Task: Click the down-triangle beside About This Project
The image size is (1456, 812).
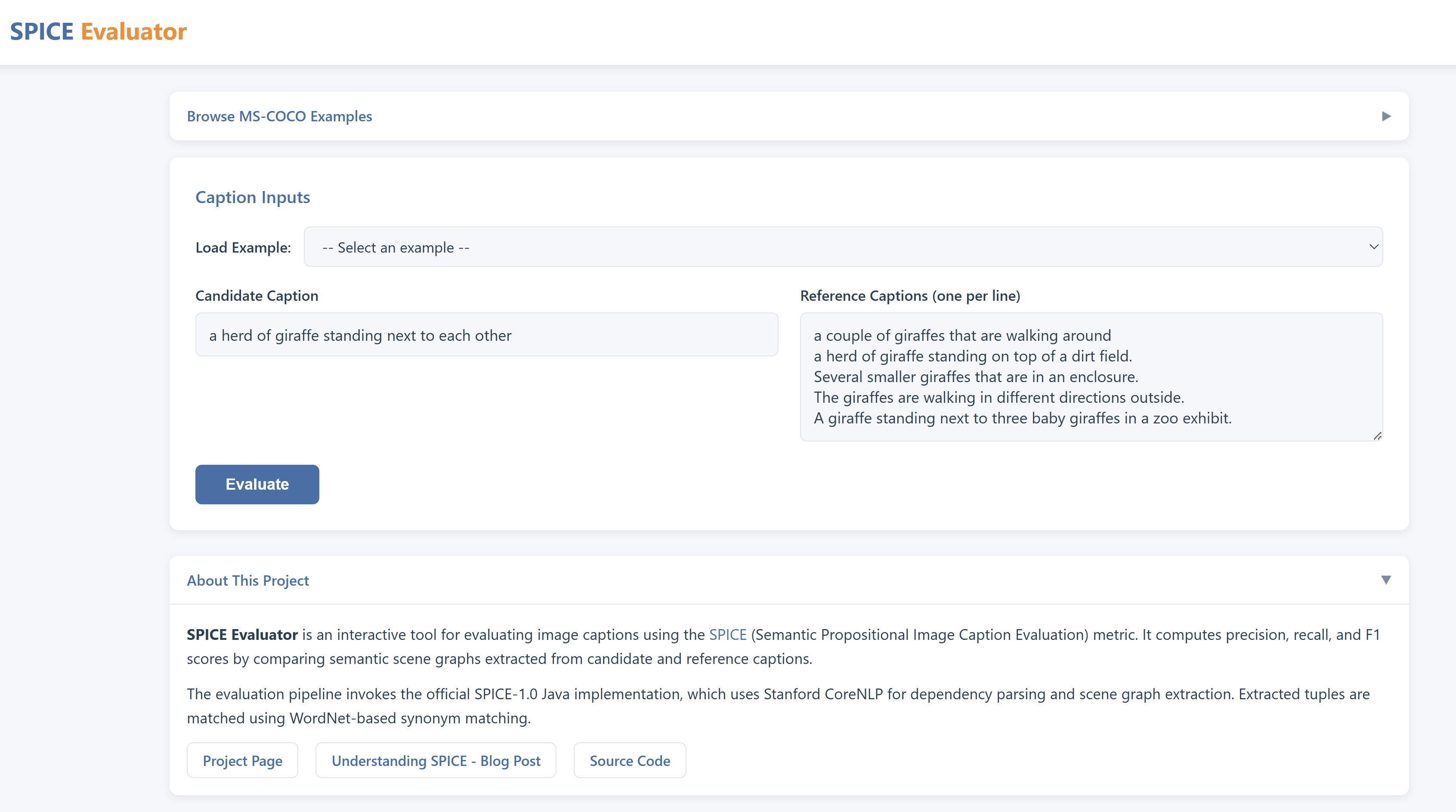Action: click(1386, 580)
